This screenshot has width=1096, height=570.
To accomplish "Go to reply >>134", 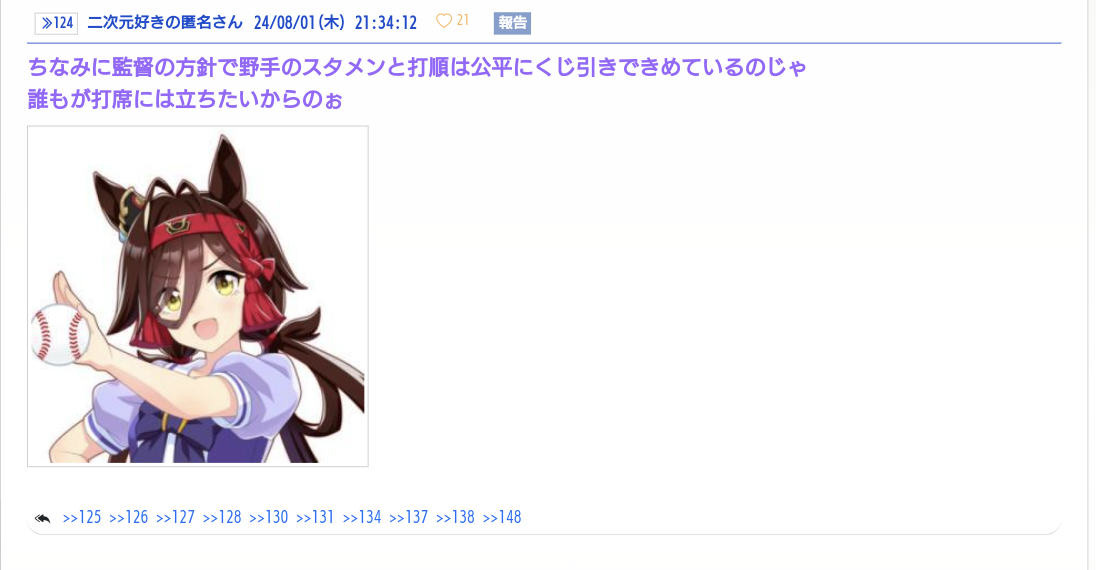I will click(x=362, y=518).
